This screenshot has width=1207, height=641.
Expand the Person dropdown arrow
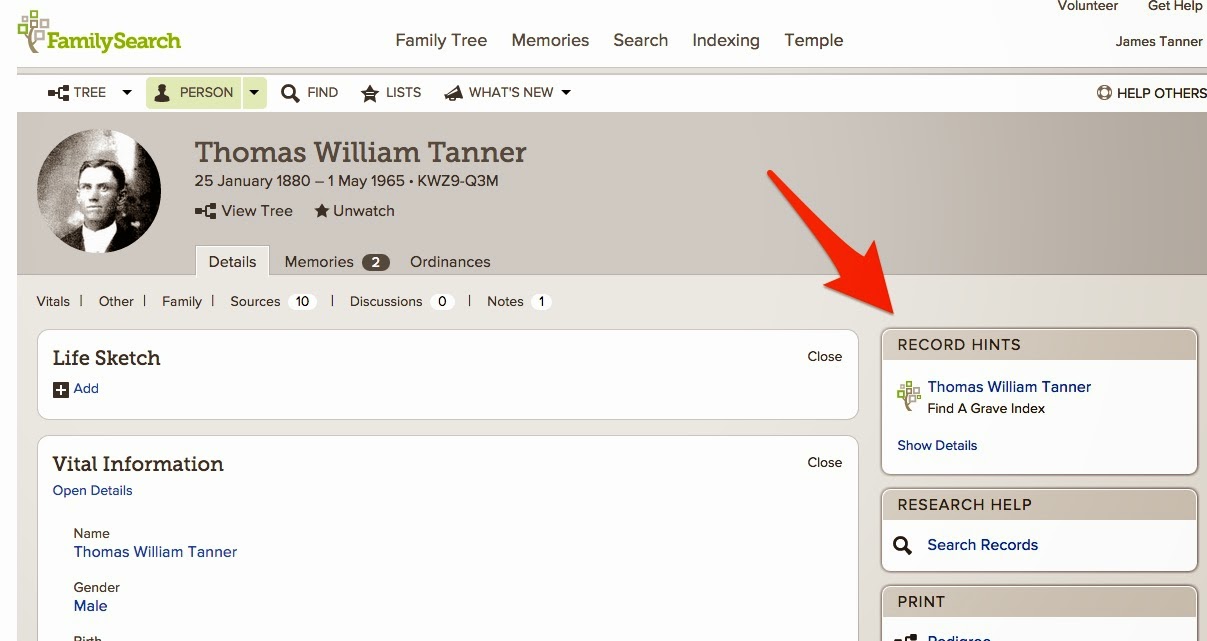coord(254,93)
